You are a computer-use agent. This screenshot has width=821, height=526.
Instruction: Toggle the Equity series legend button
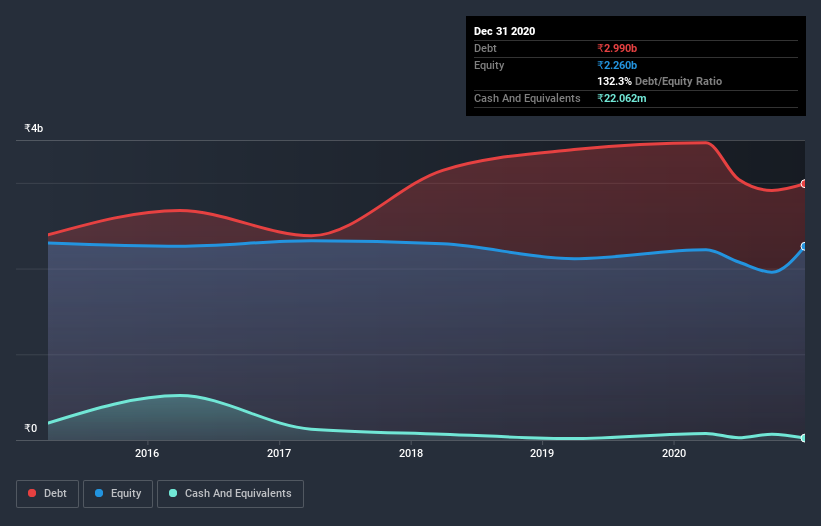tap(118, 494)
